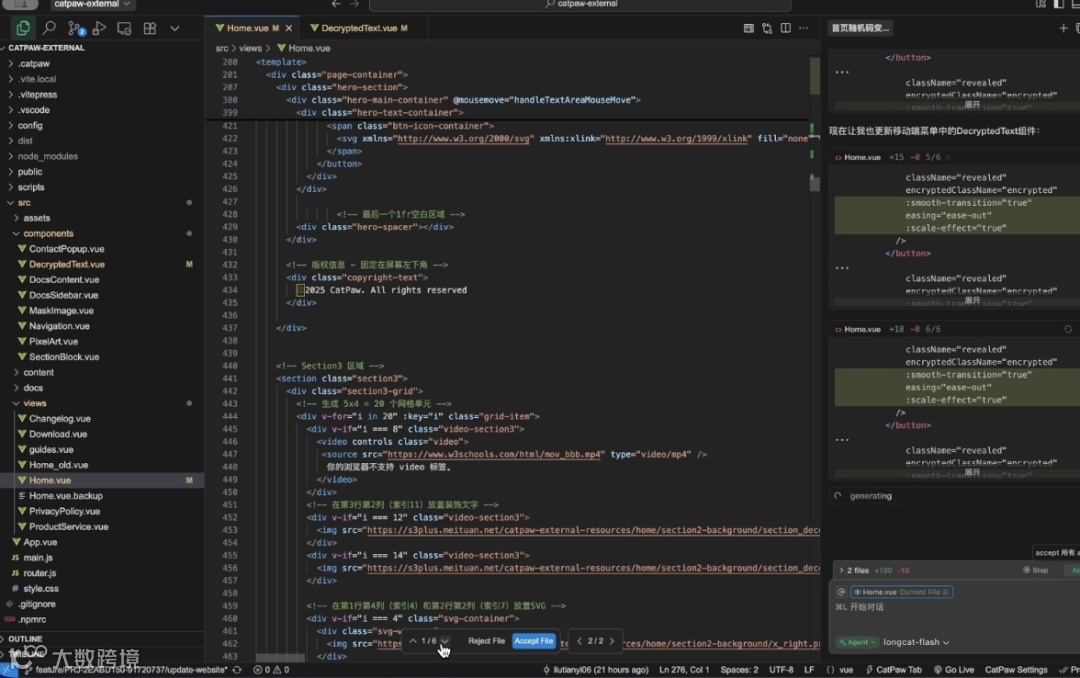Open the editor more actions menu
This screenshot has width=1080, height=678.
tap(804, 28)
